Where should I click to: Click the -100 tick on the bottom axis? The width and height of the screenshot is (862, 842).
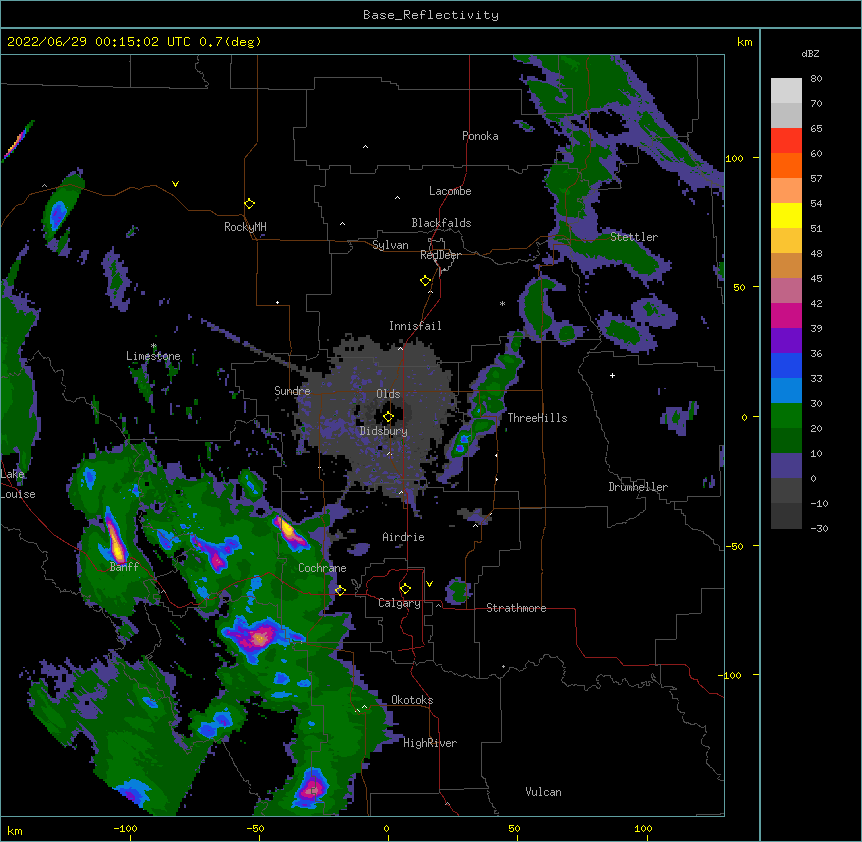(x=125, y=829)
